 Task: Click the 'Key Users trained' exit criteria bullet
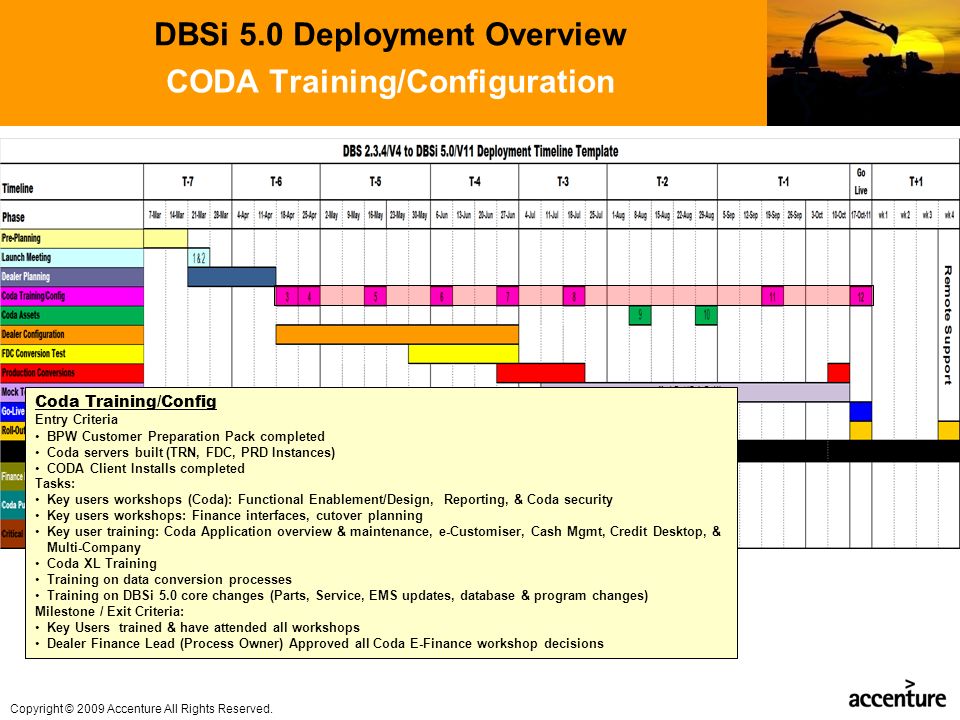click(x=203, y=627)
